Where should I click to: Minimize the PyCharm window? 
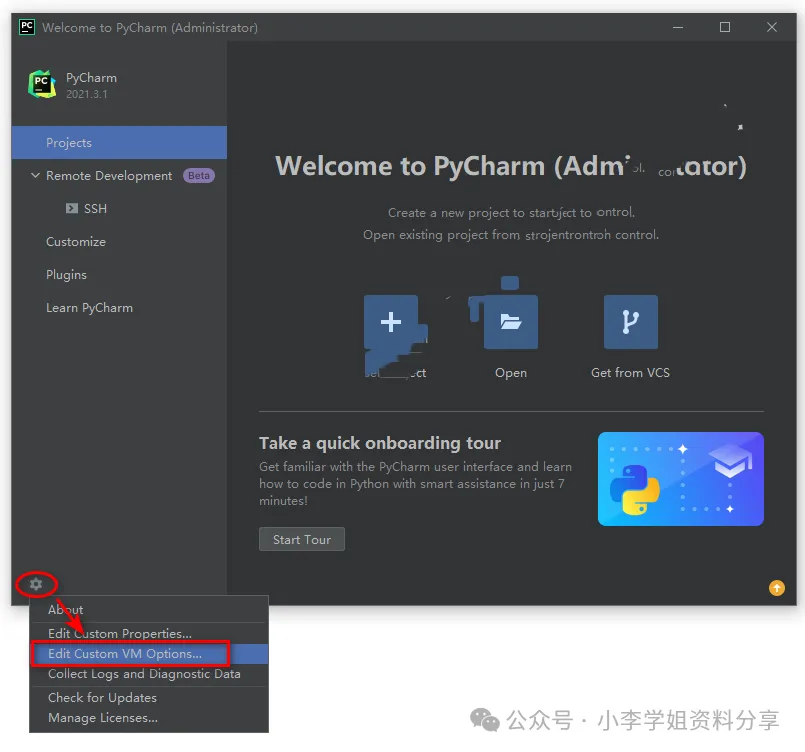tap(678, 27)
